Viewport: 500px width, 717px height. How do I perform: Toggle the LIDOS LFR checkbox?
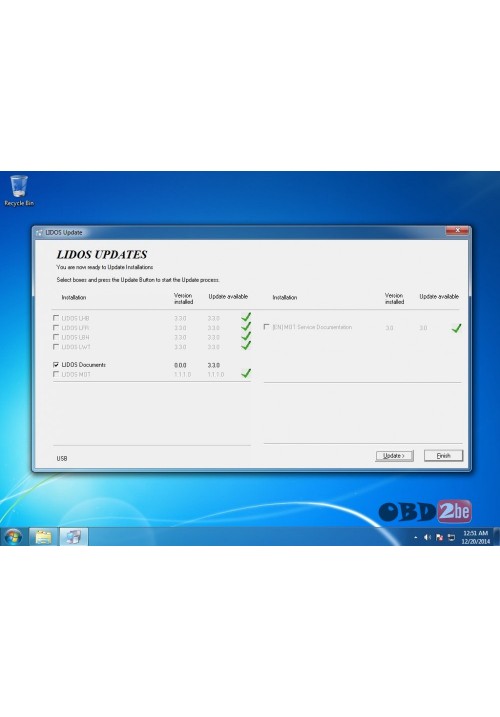click(56, 327)
